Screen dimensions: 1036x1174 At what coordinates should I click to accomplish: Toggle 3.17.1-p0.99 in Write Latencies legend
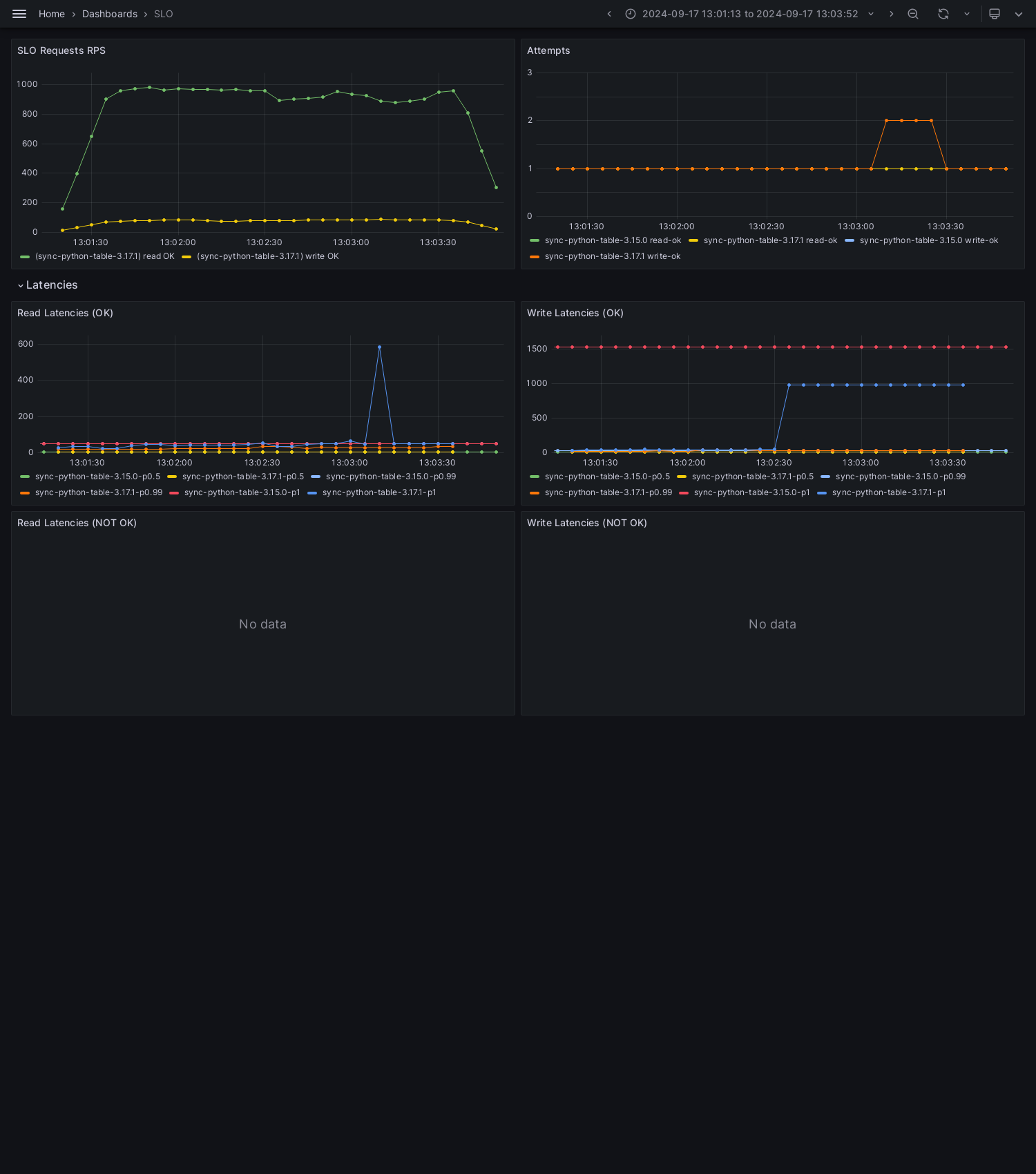pyautogui.click(x=608, y=492)
